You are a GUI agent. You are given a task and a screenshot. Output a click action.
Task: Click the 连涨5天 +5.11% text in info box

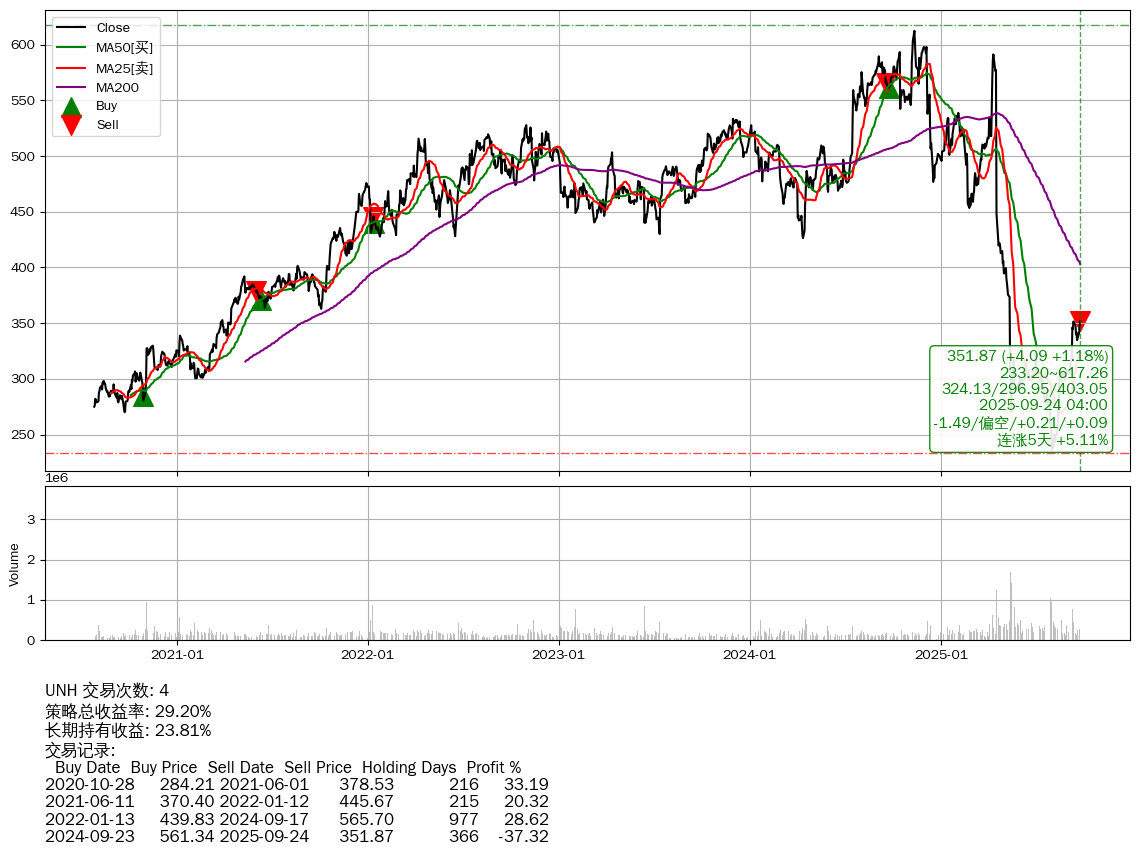point(1052,440)
